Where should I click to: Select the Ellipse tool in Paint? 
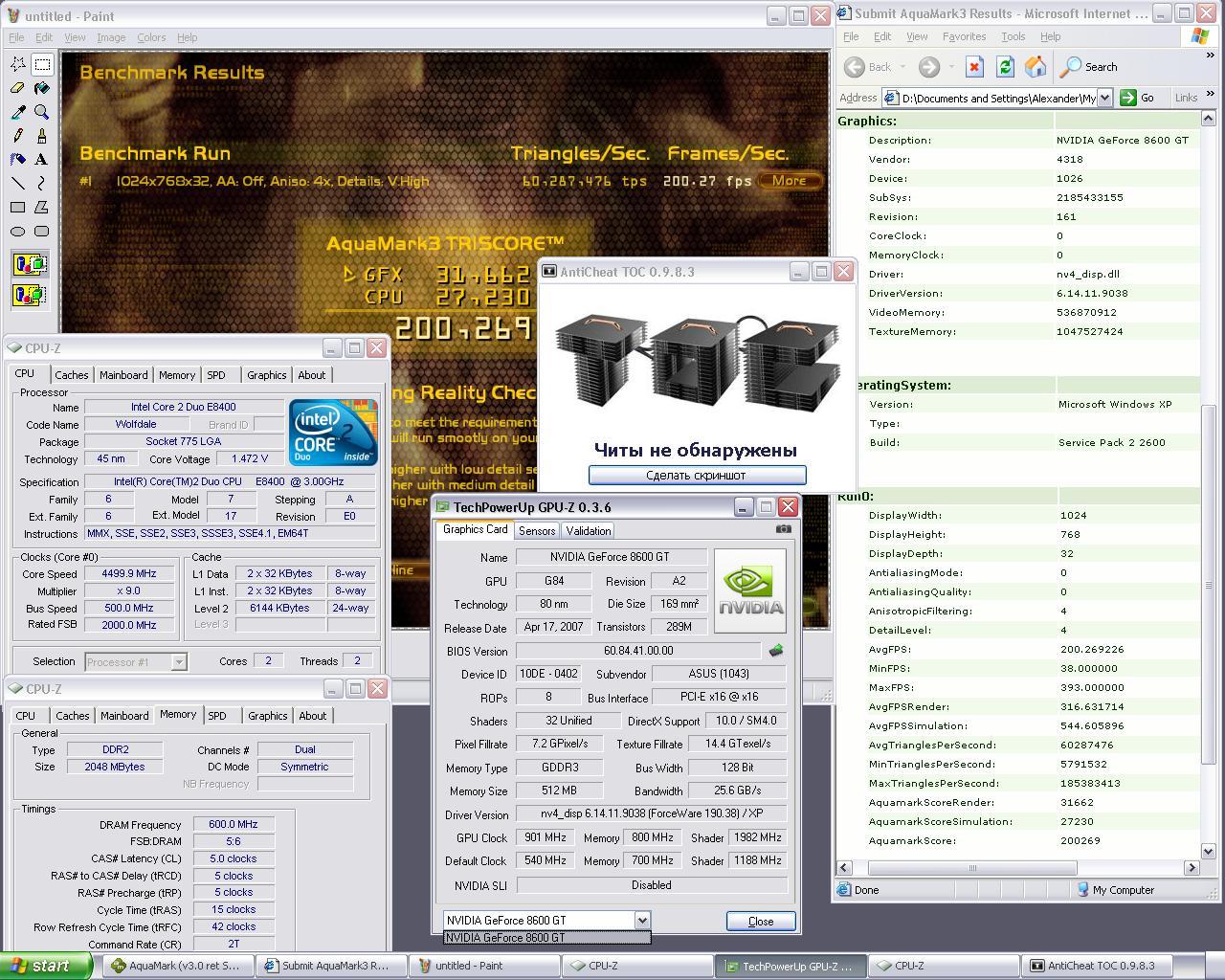coord(18,231)
